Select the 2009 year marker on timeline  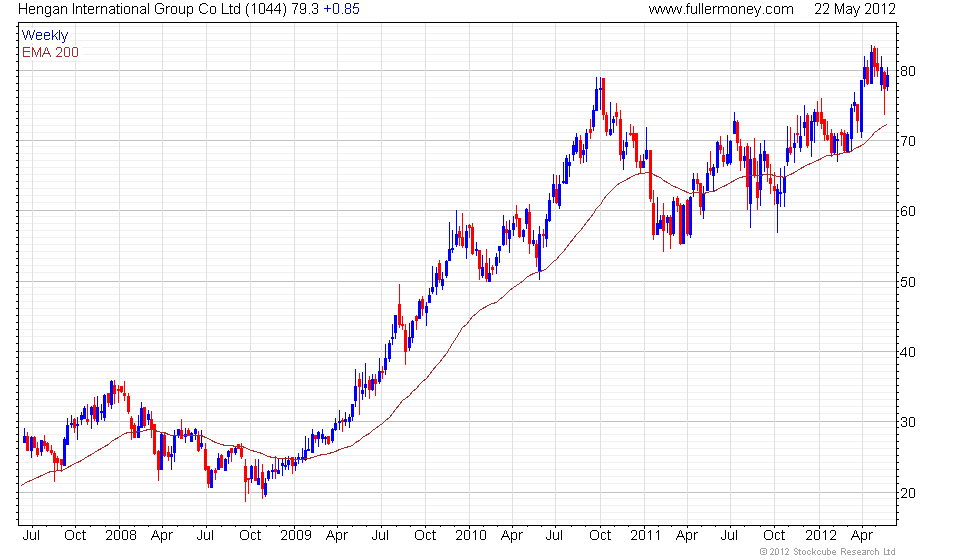tap(296, 536)
